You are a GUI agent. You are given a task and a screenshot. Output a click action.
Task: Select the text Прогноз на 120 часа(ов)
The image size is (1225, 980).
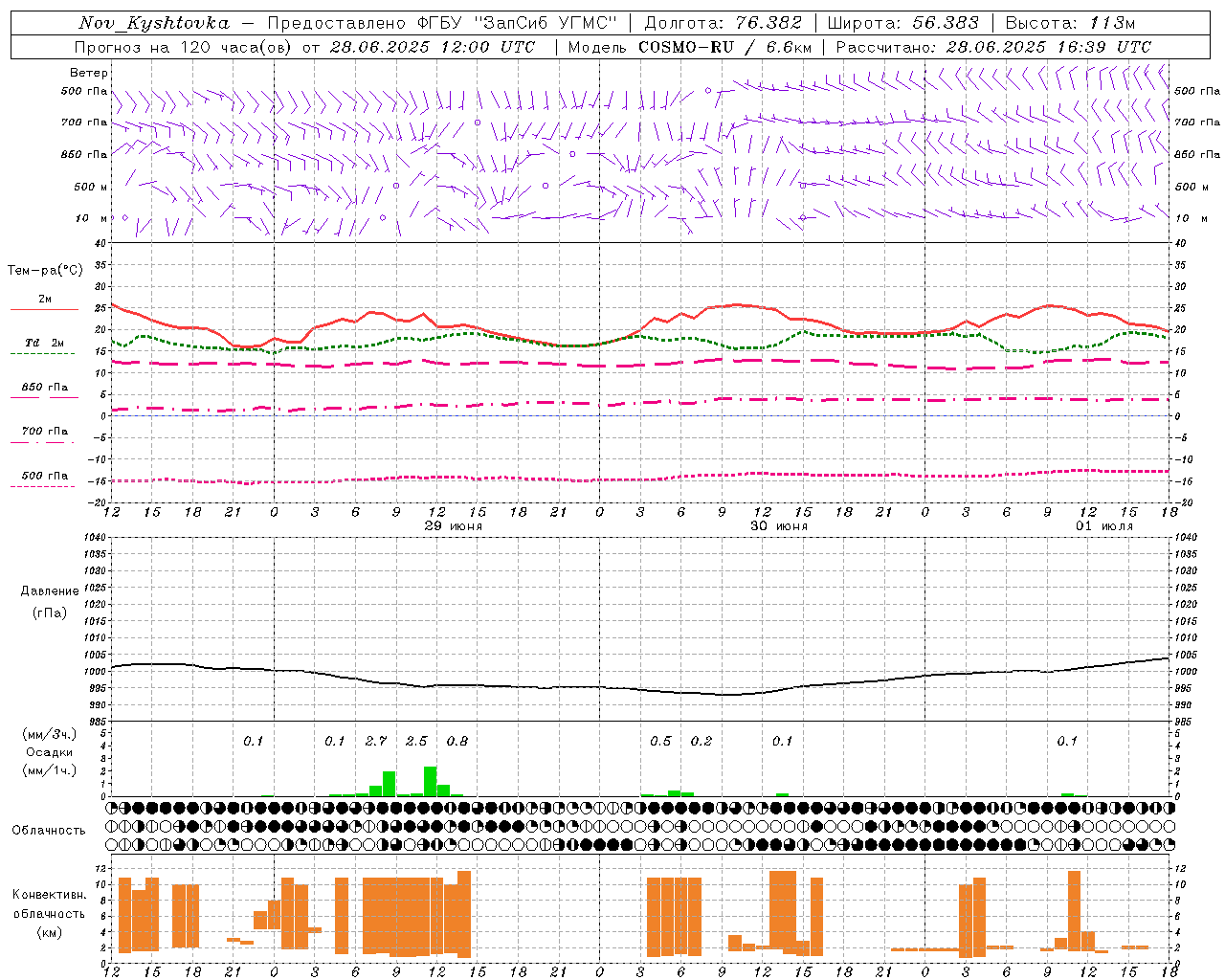pyautogui.click(x=184, y=47)
